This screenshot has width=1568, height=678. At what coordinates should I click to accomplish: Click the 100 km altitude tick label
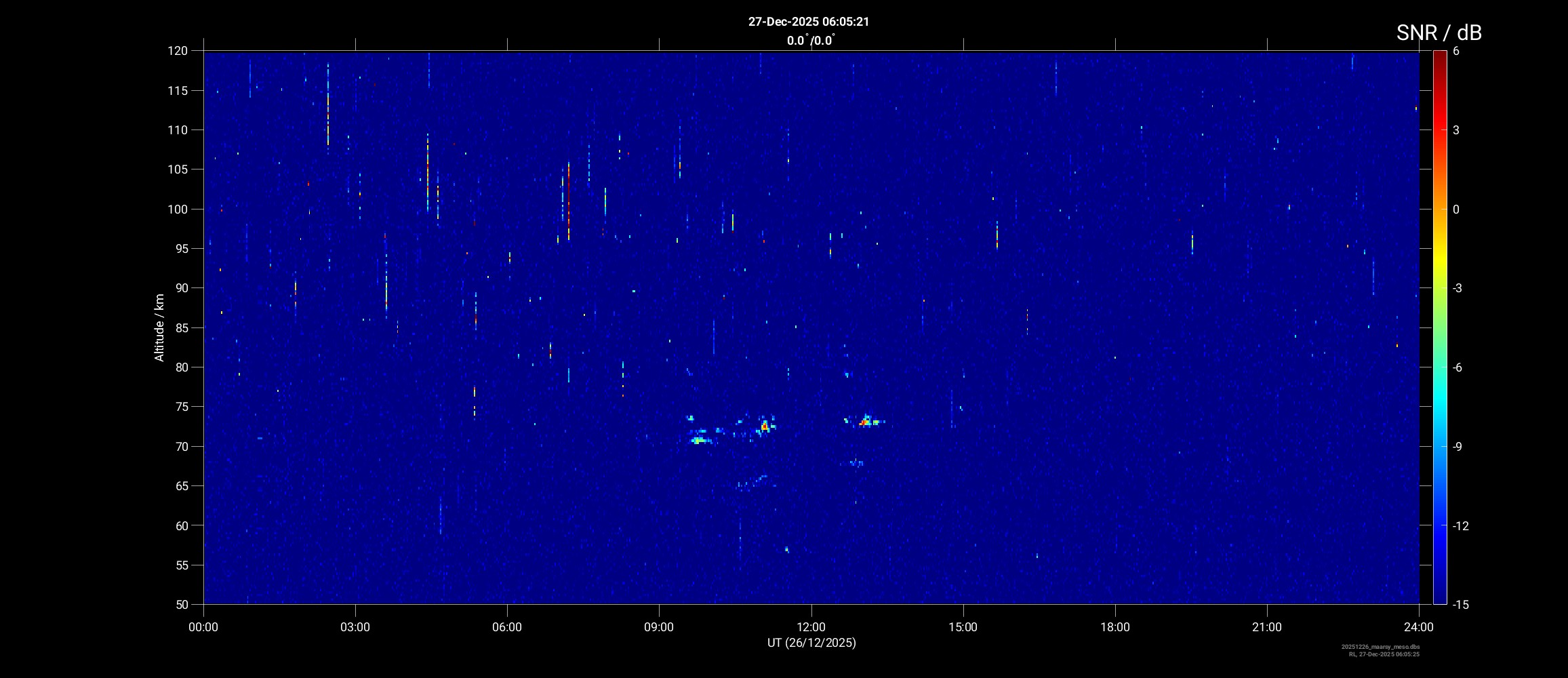click(178, 209)
